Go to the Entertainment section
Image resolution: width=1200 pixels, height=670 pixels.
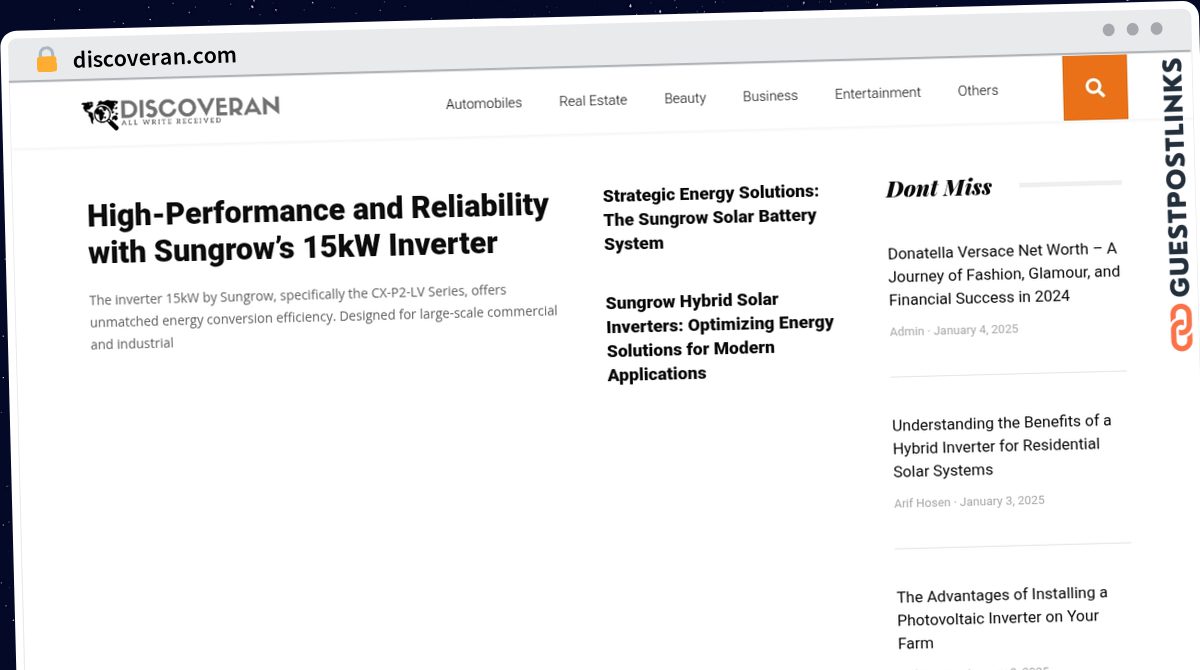(878, 93)
